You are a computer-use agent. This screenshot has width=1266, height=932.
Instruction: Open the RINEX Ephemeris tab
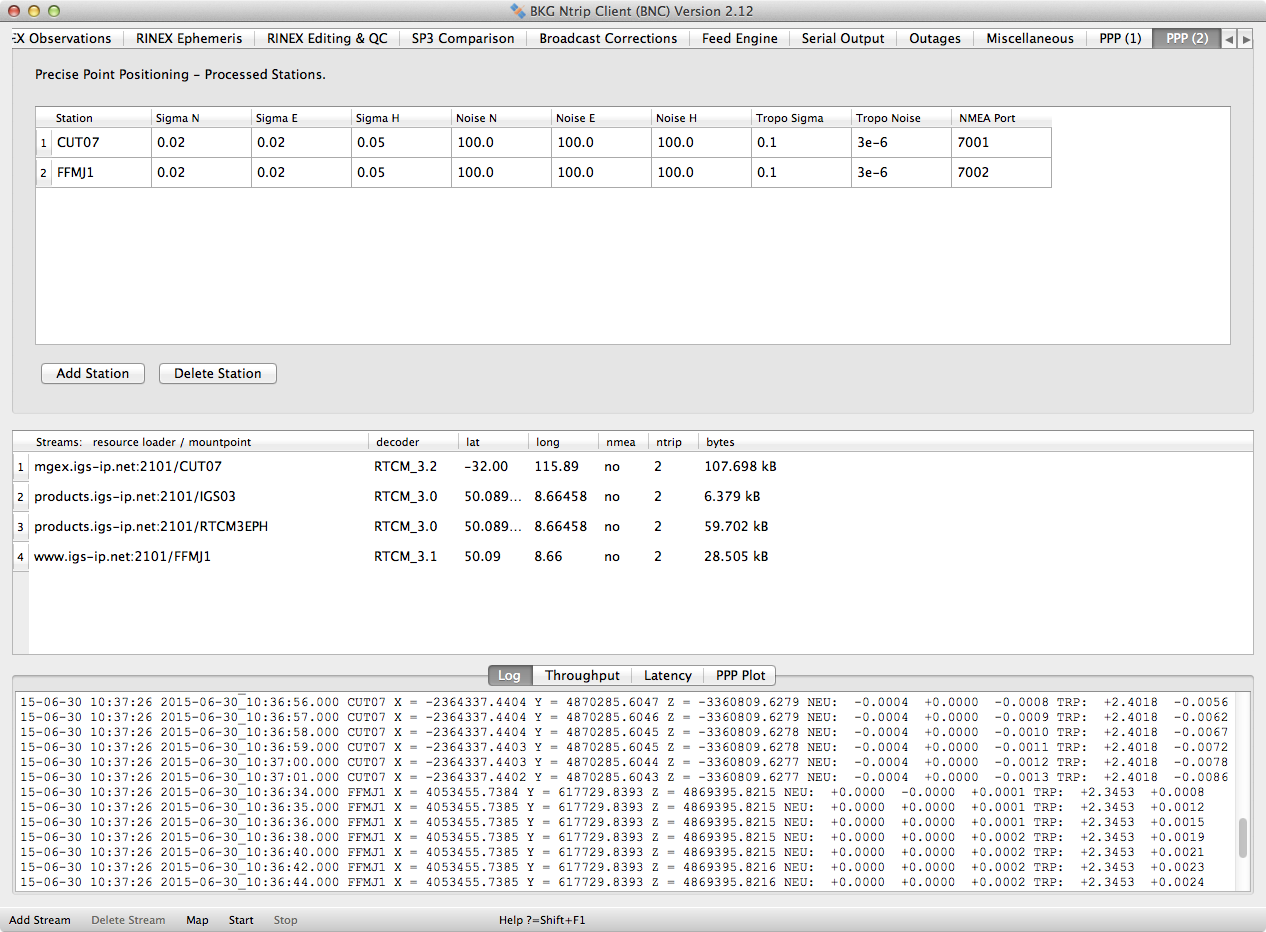pyautogui.click(x=188, y=38)
